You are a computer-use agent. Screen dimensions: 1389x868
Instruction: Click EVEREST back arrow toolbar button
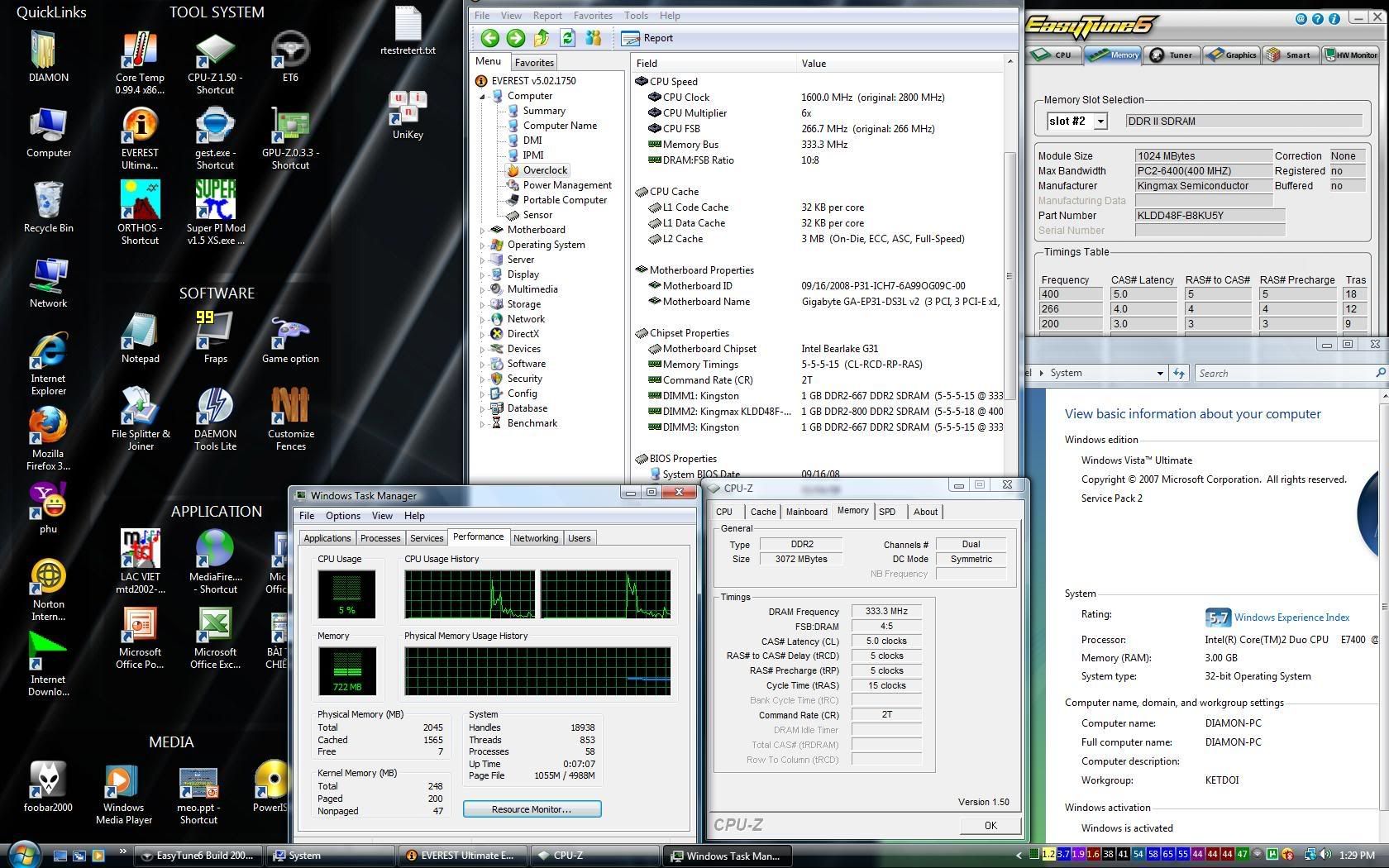point(489,37)
